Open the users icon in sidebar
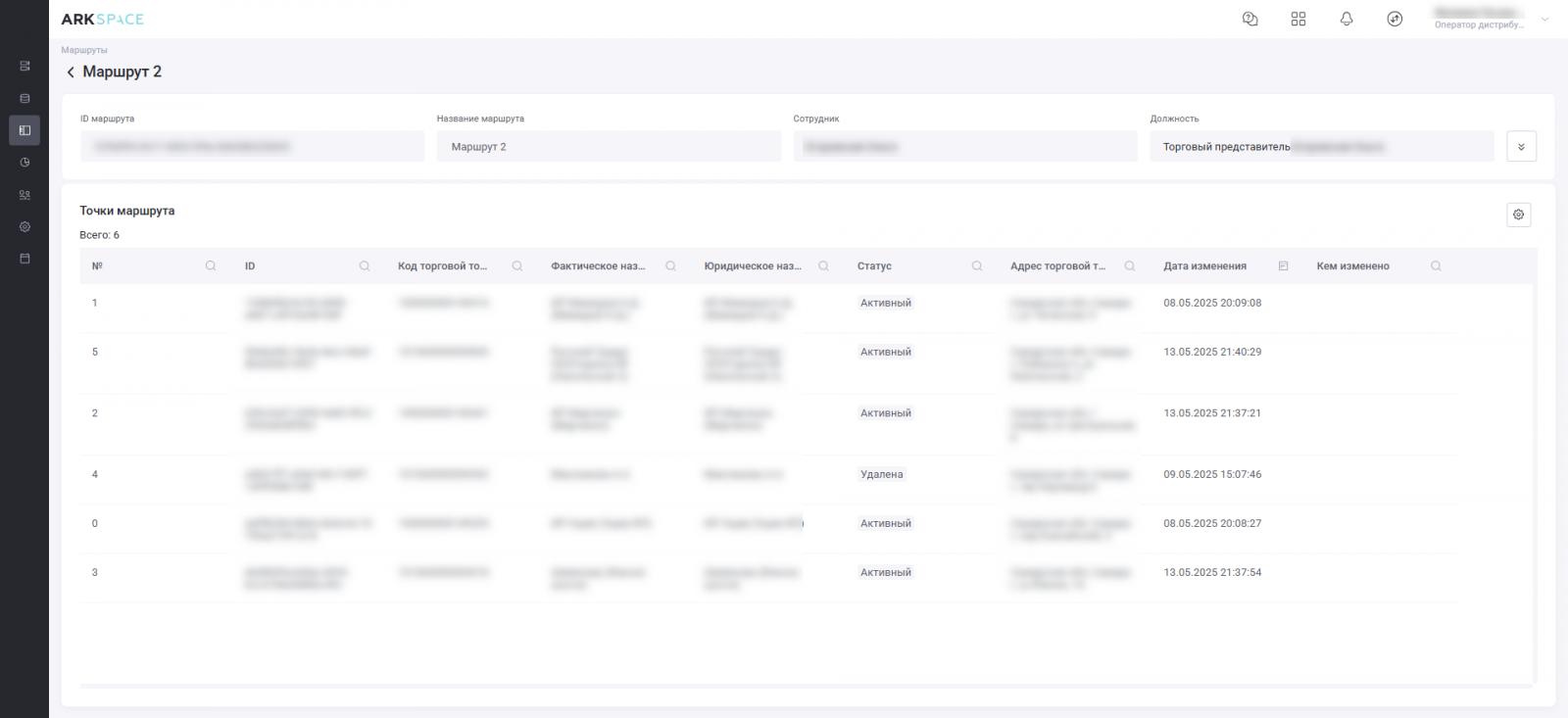Viewport: 1568px width, 718px height. (24, 195)
